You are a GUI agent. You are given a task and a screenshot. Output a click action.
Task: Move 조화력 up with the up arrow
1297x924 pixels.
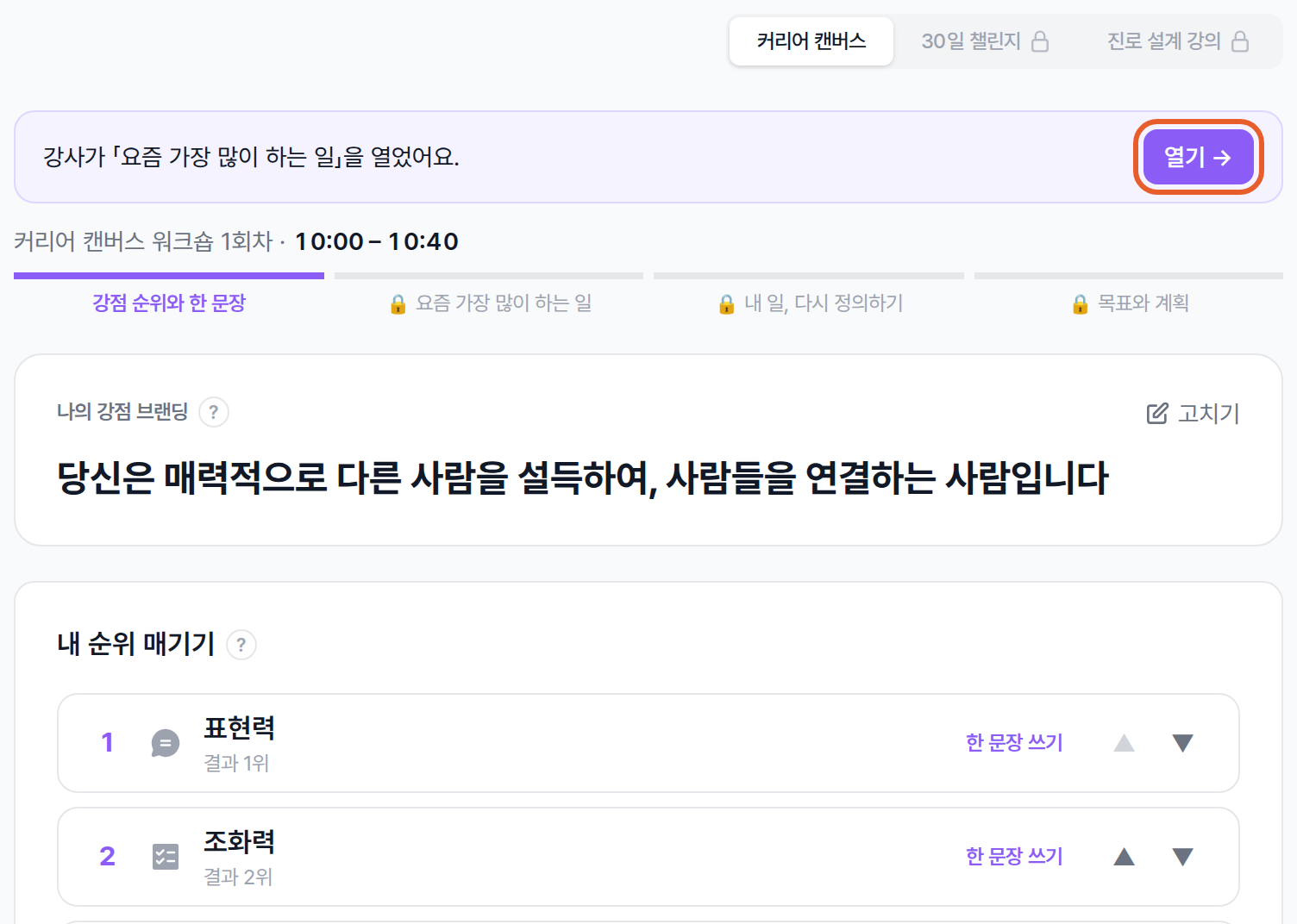[1125, 857]
